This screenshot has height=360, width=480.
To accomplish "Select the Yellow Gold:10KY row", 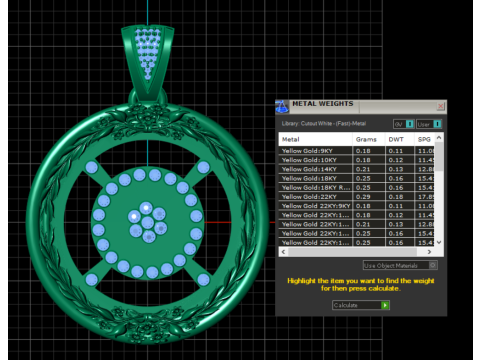I will click(x=356, y=160).
